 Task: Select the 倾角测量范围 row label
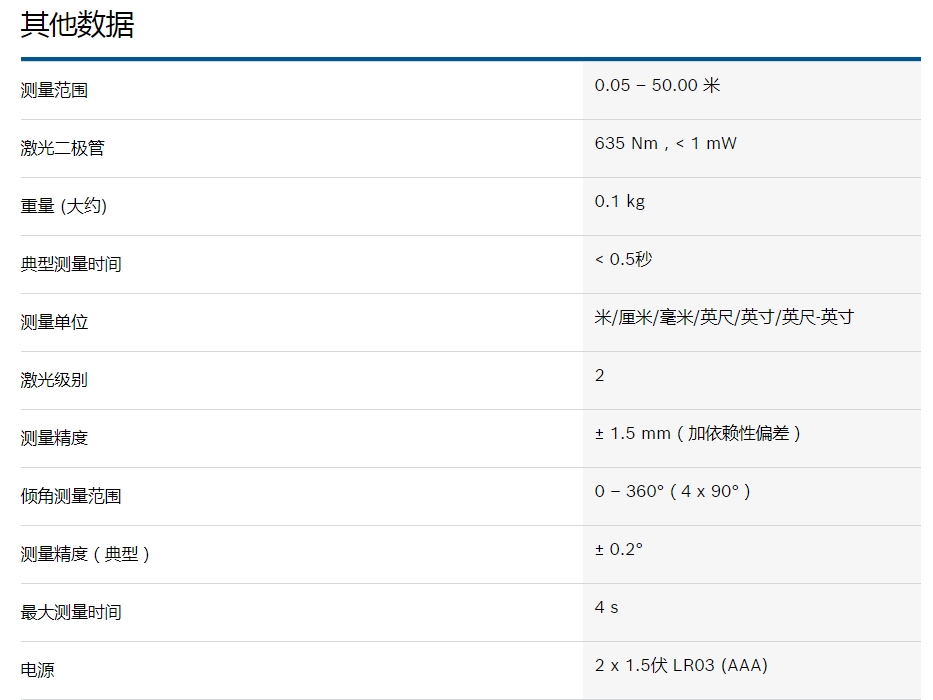click(x=71, y=496)
